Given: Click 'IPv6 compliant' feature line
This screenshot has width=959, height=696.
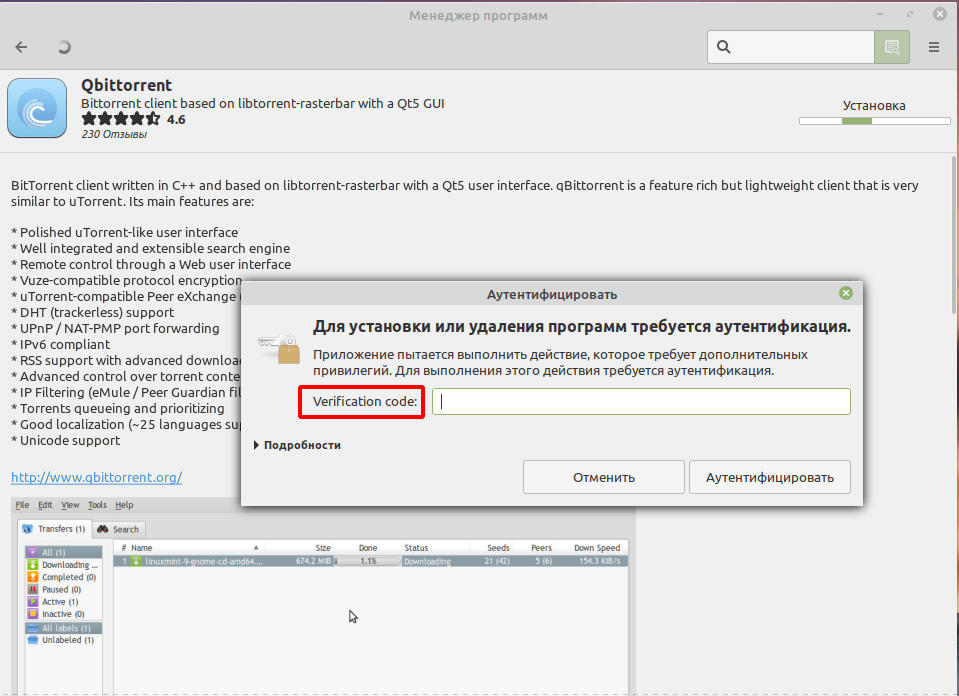Looking at the screenshot, I should tap(61, 344).
